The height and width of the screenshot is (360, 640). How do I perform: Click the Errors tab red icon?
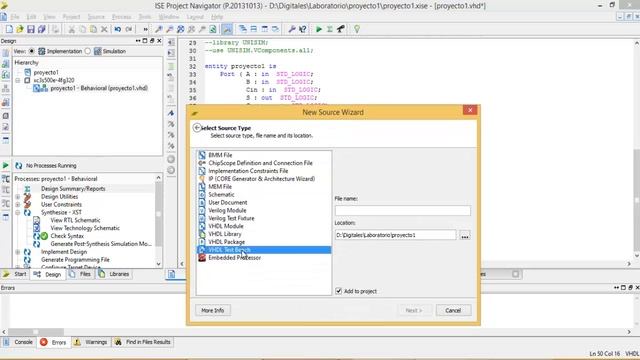pos(44,342)
